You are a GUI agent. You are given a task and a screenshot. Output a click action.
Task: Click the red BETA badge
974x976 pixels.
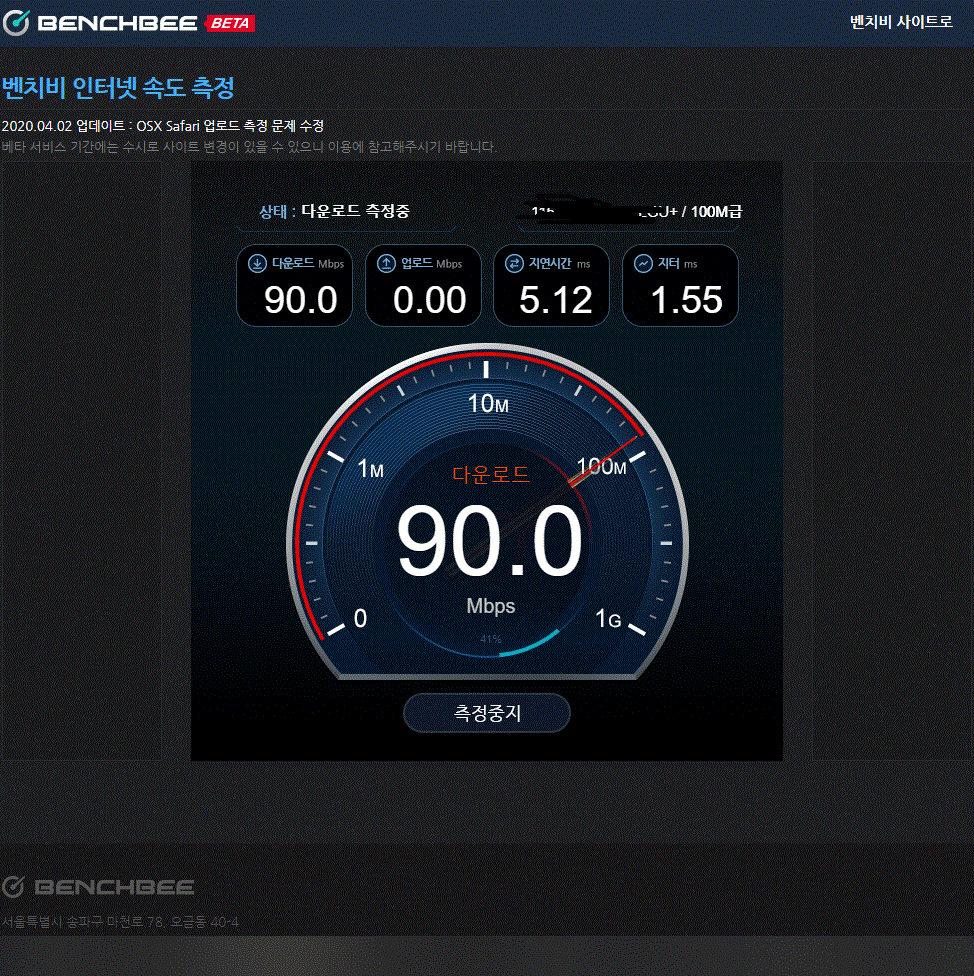(230, 23)
